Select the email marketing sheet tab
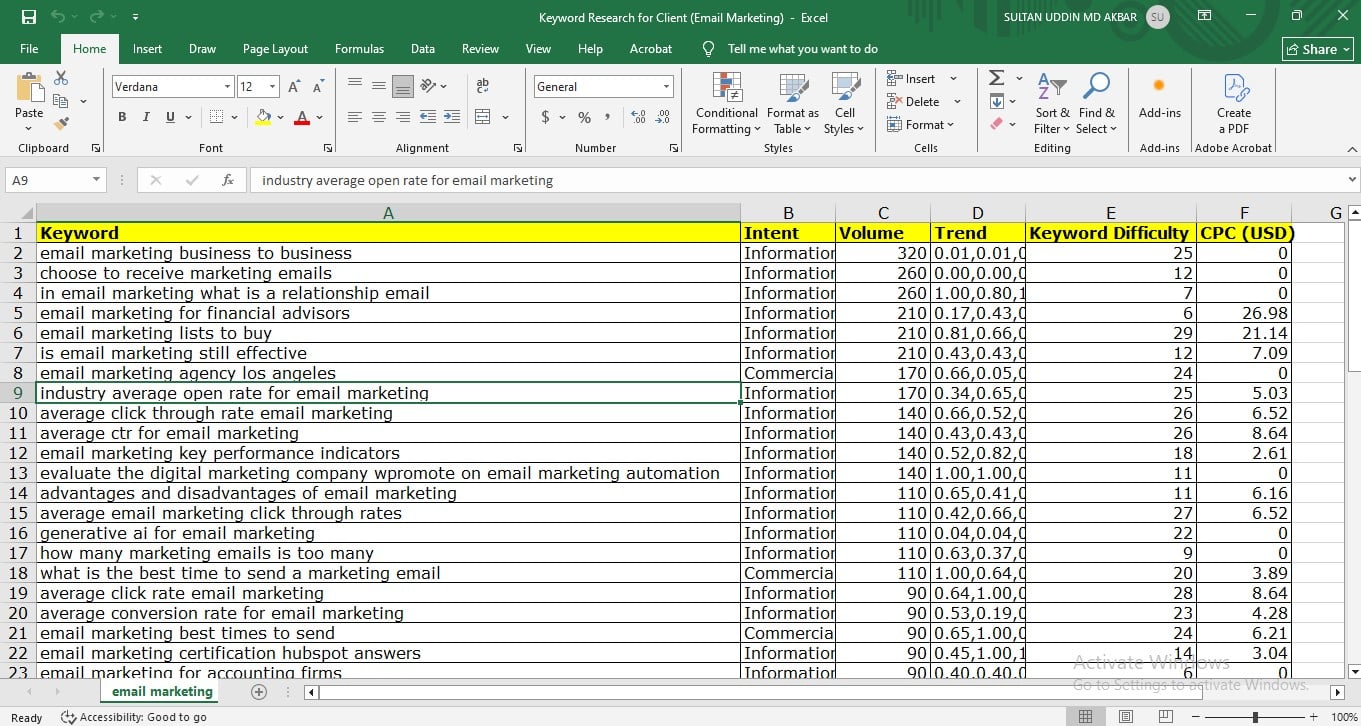This screenshot has height=726, width=1361. [161, 691]
